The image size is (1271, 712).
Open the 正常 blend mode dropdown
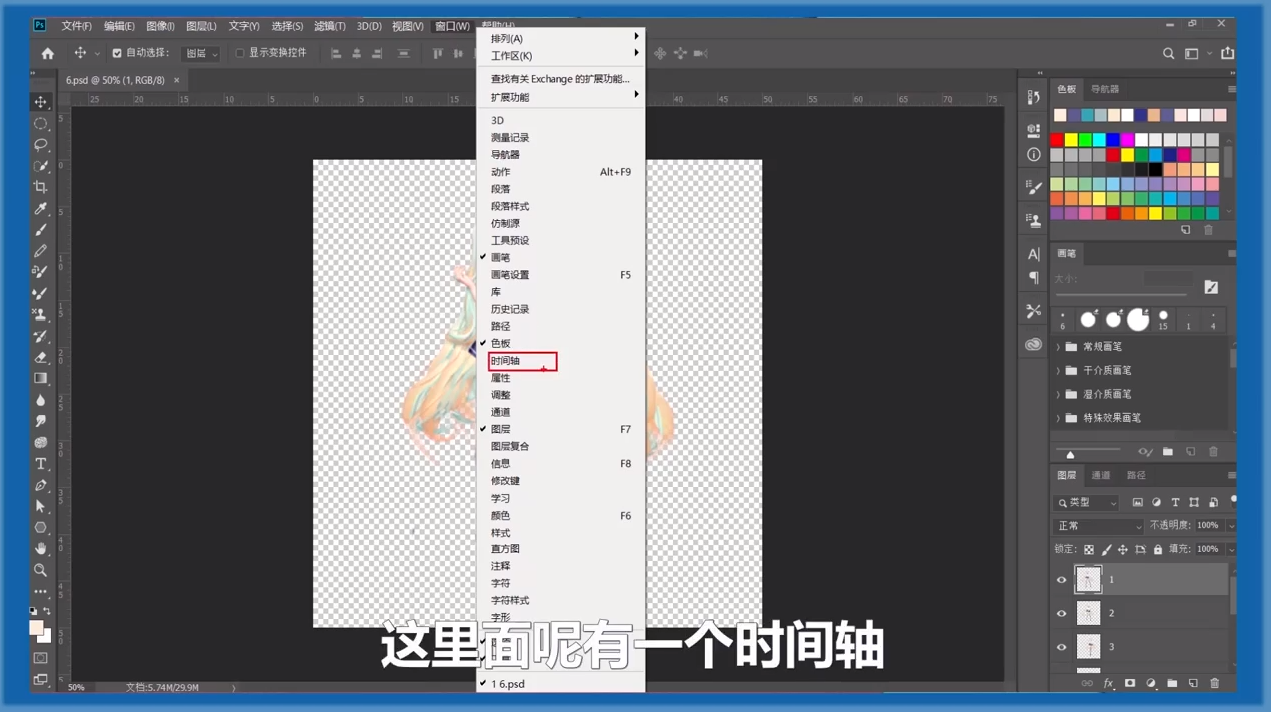coord(1099,526)
